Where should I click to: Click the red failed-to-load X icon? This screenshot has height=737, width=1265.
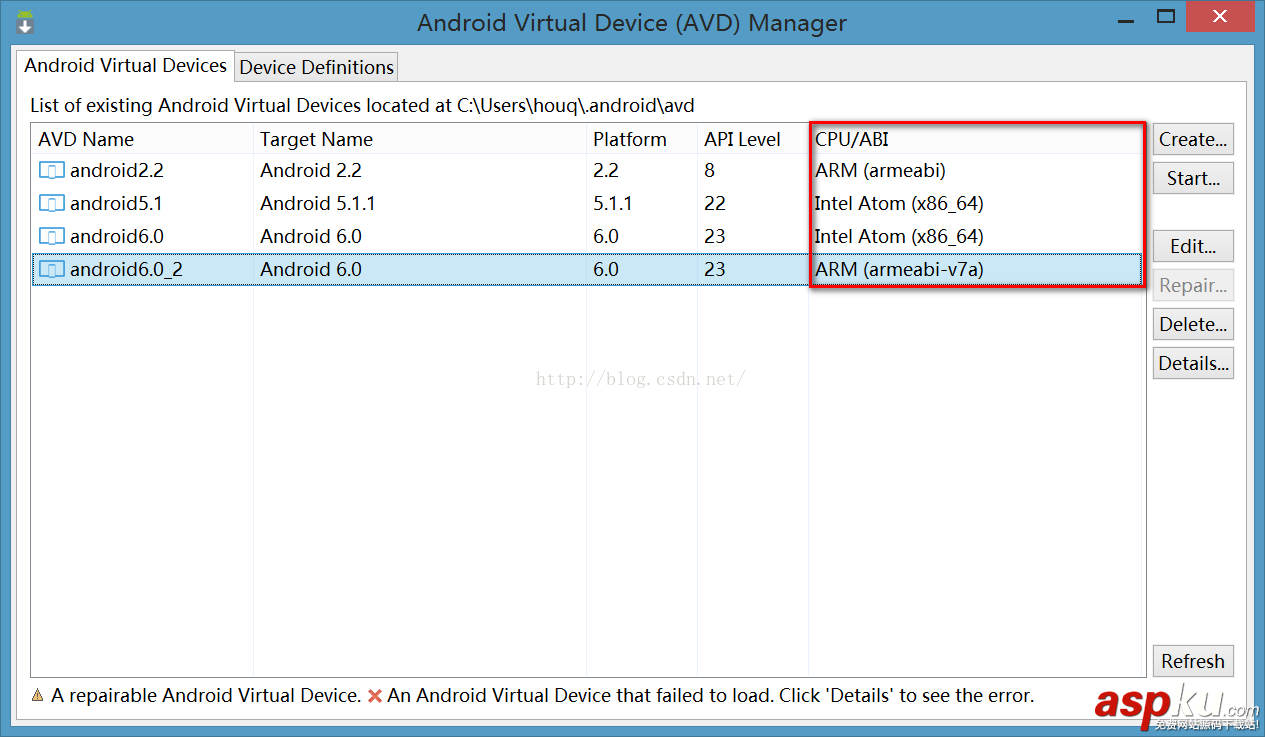pos(375,695)
